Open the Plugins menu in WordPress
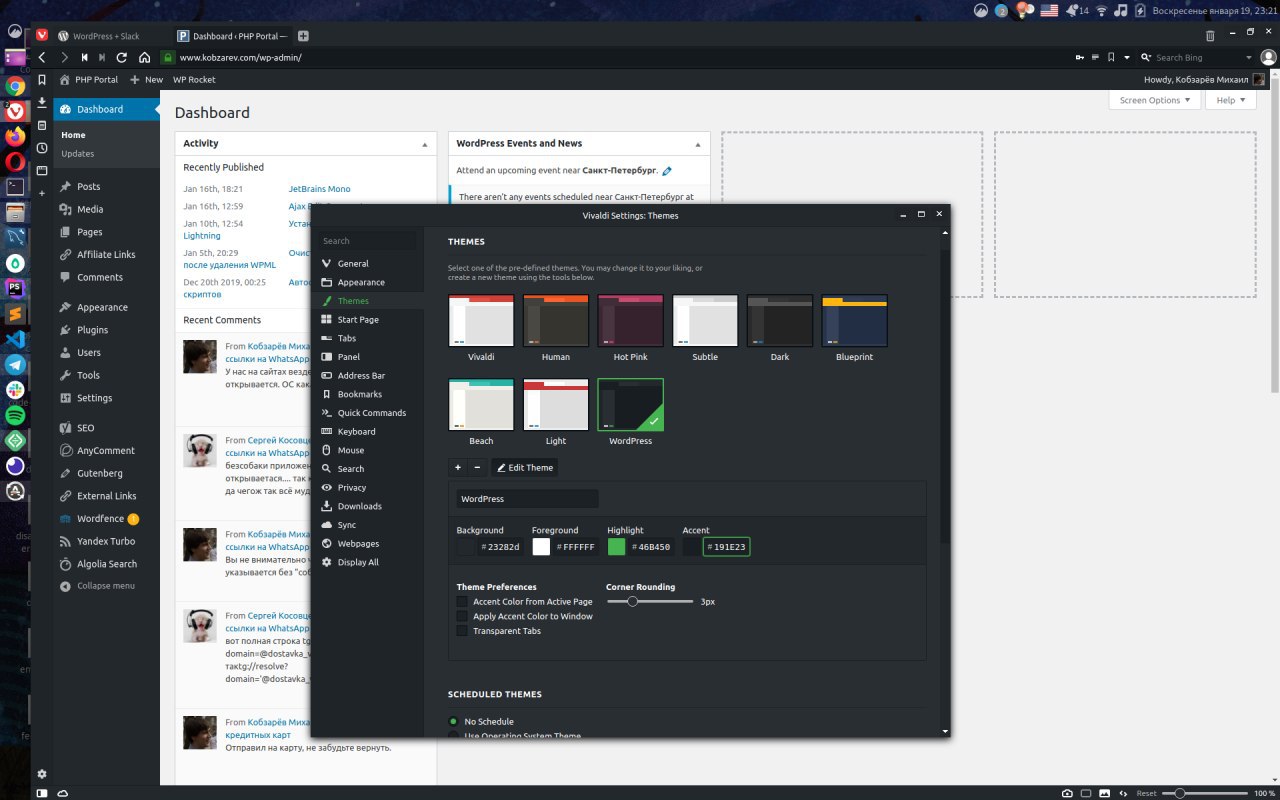Image resolution: width=1280 pixels, height=800 pixels. 92,330
